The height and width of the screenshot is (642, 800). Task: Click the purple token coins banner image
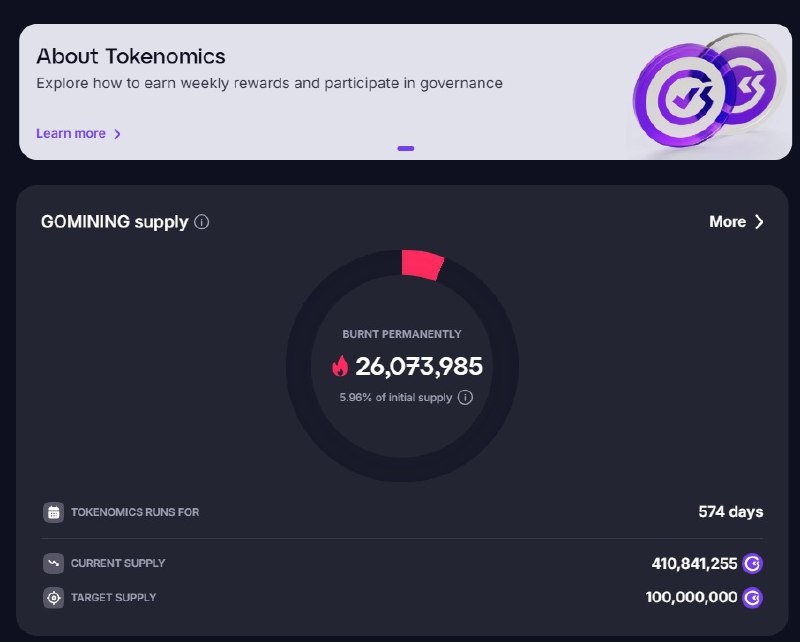point(708,92)
